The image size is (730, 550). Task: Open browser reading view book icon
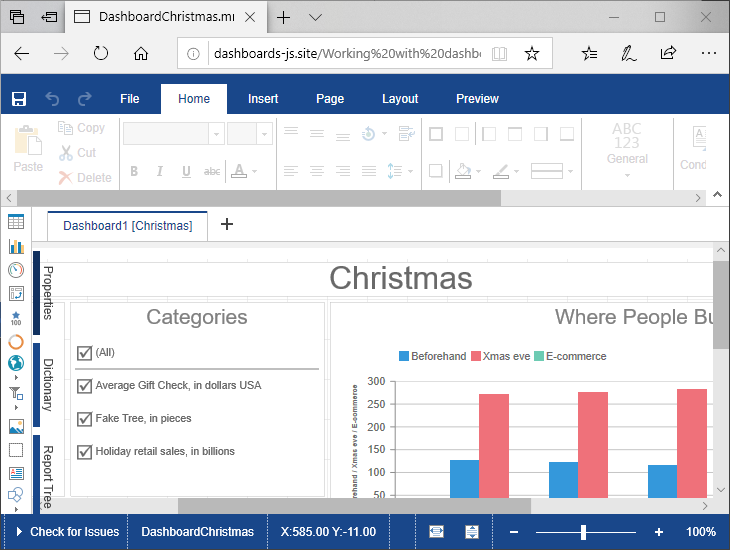pyautogui.click(x=499, y=54)
